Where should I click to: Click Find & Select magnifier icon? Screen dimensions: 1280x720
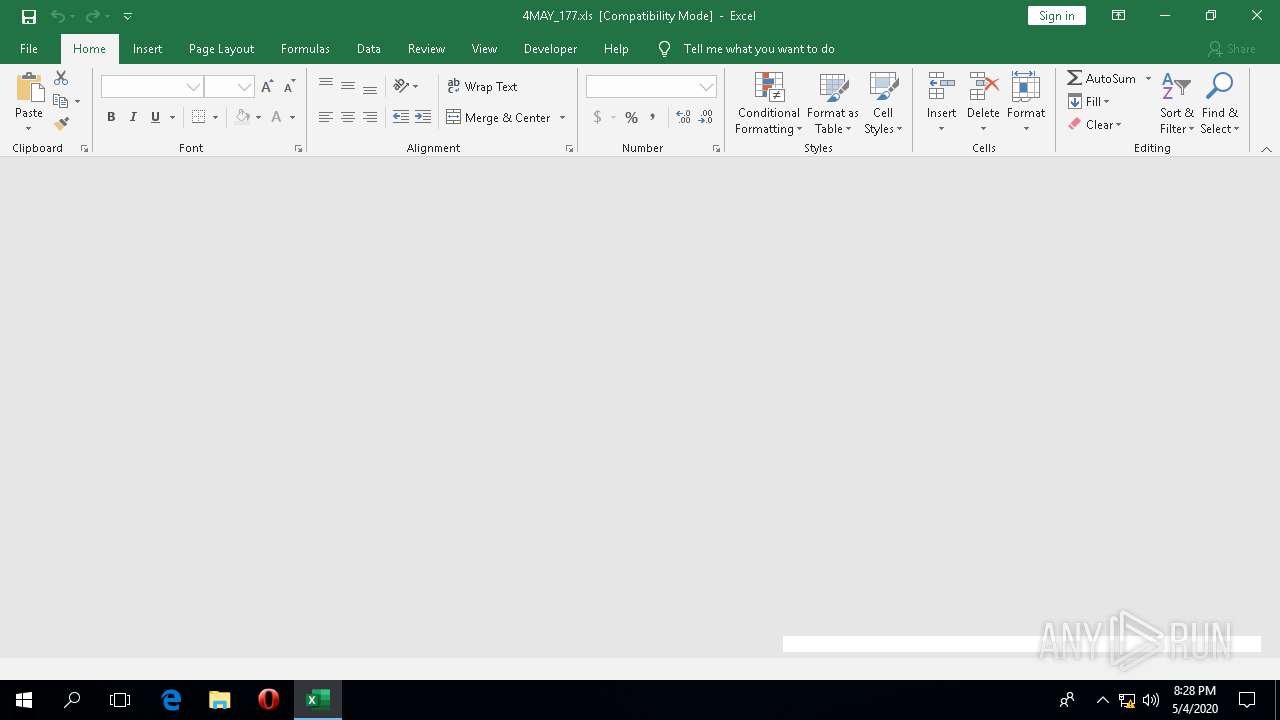coord(1219,88)
